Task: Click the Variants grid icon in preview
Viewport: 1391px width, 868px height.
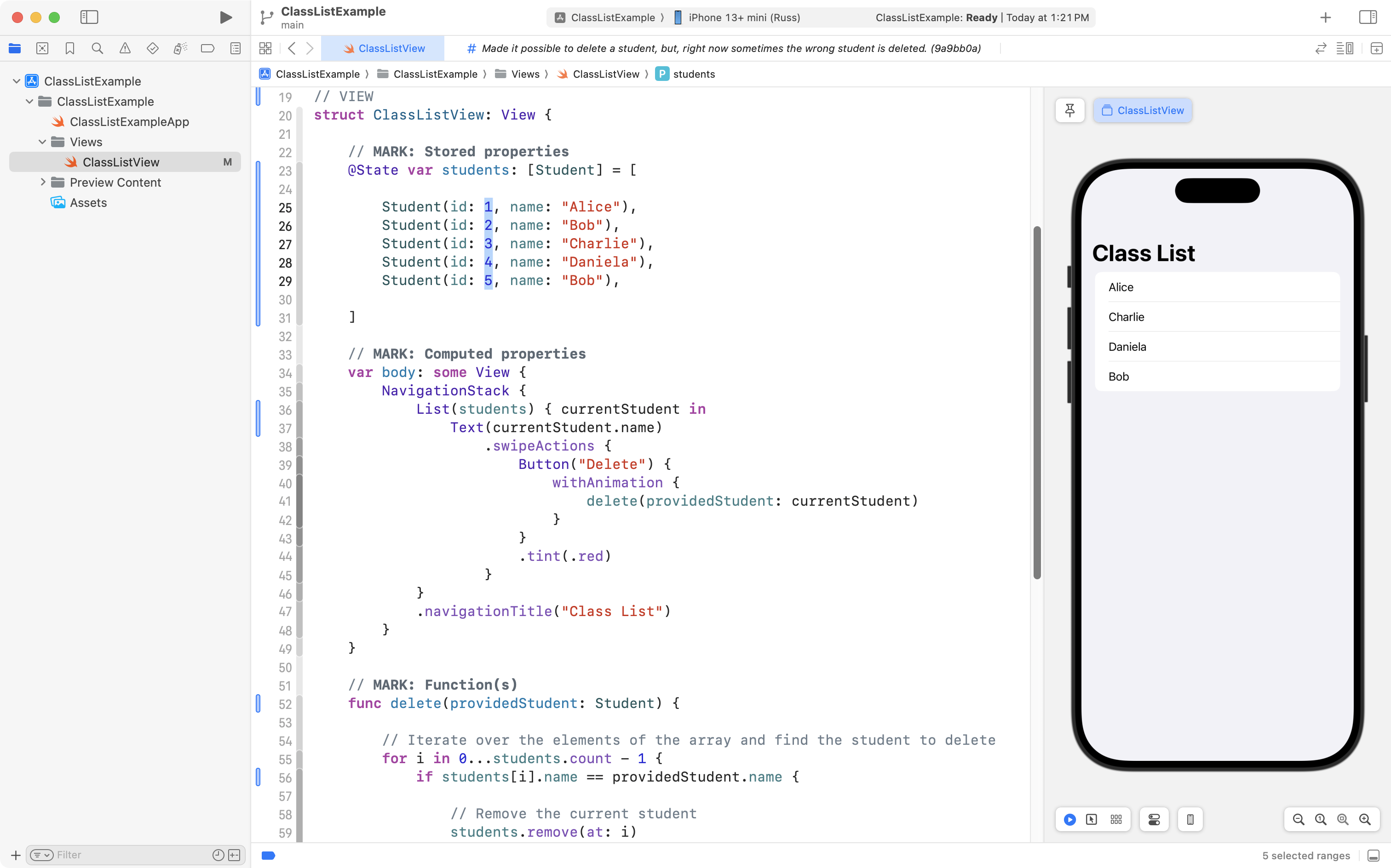Action: click(1115, 819)
